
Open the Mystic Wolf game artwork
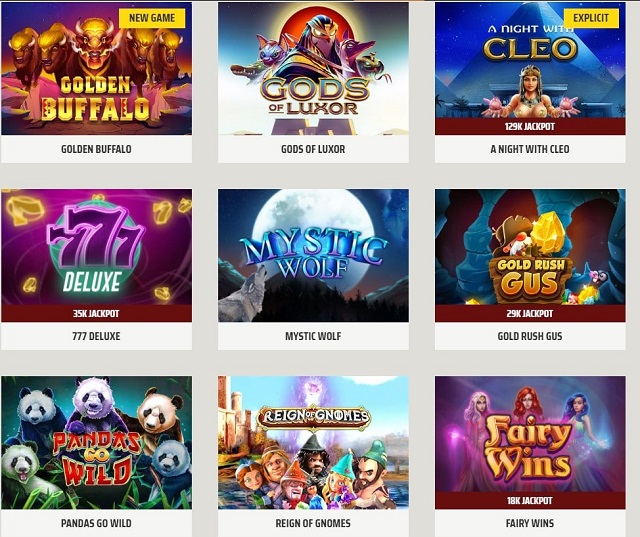(x=313, y=255)
